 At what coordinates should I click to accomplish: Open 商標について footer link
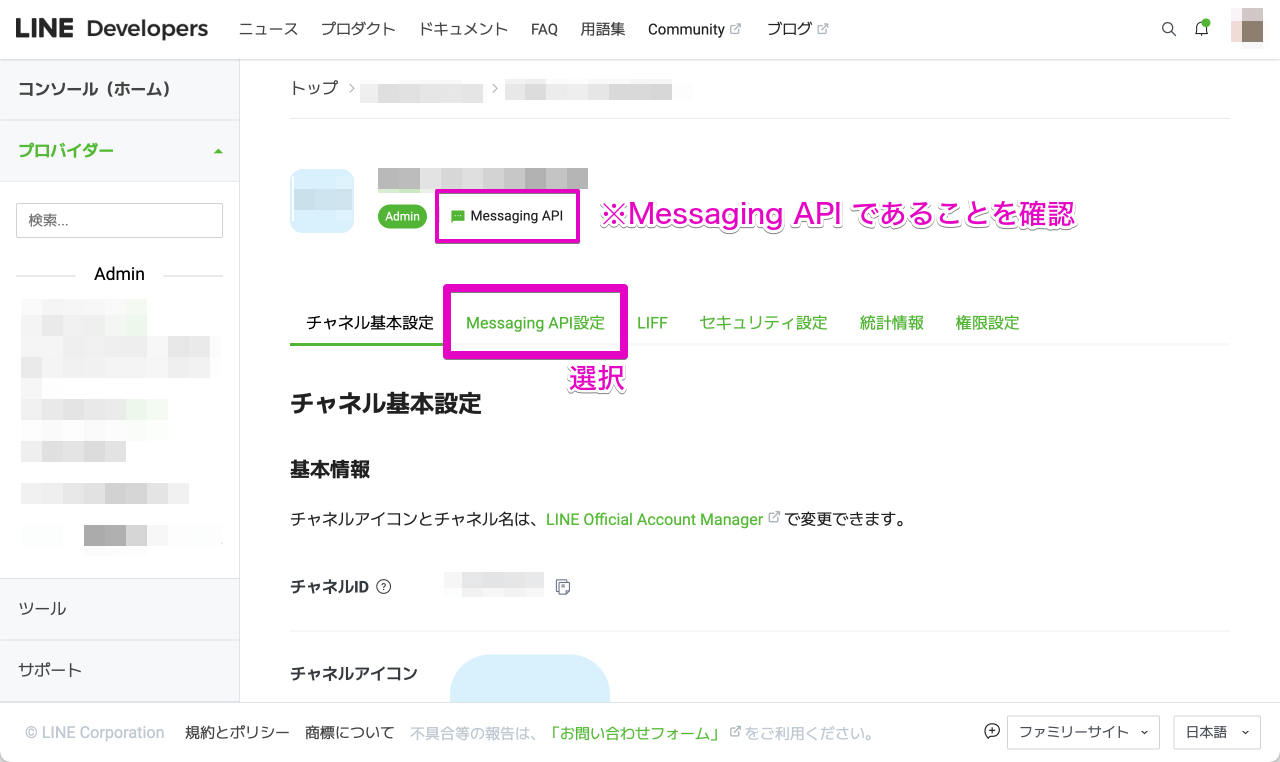point(350,733)
